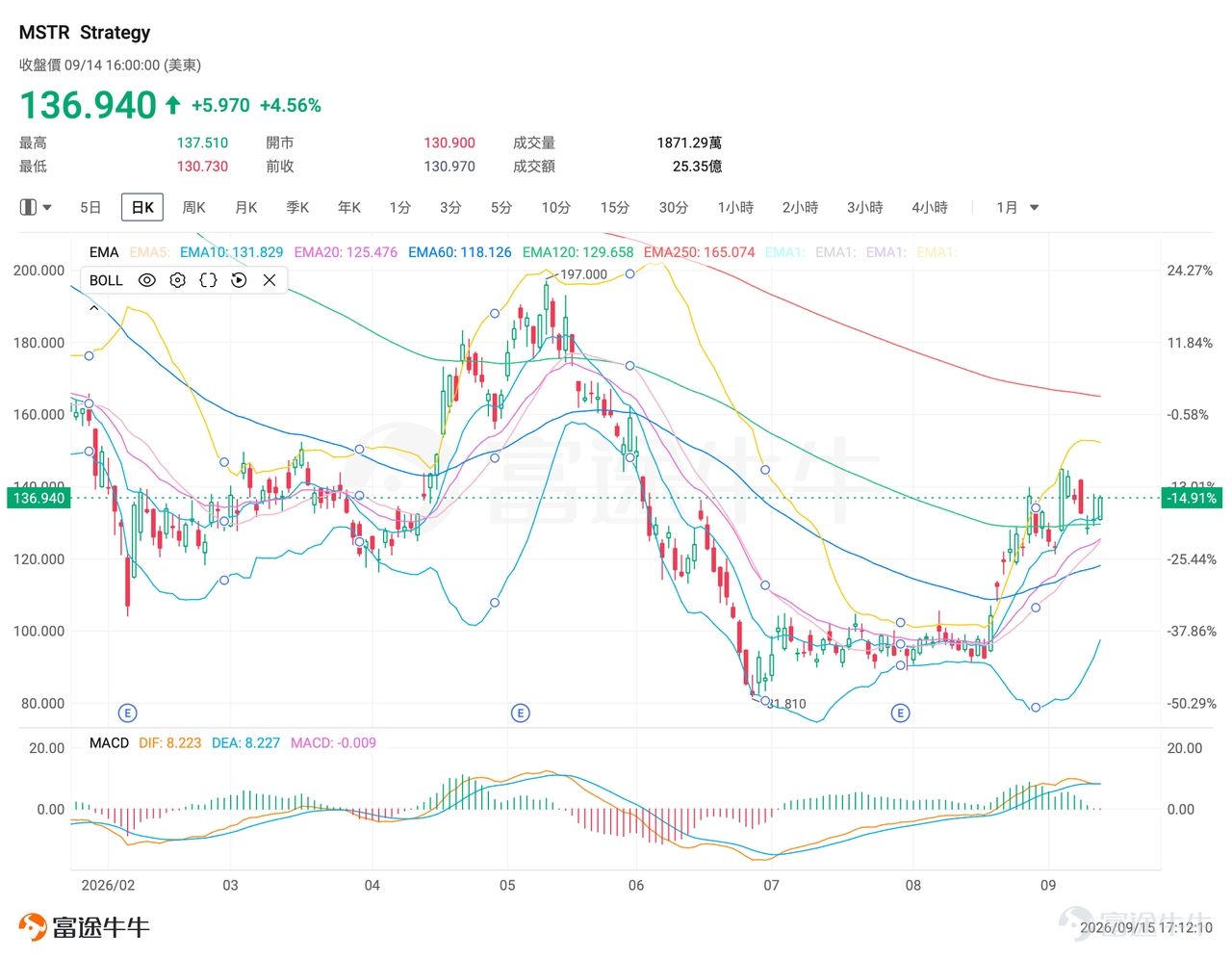Screen dimensions: 1232x959
Task: Click earnings E marker in February 2026
Action: click(127, 713)
